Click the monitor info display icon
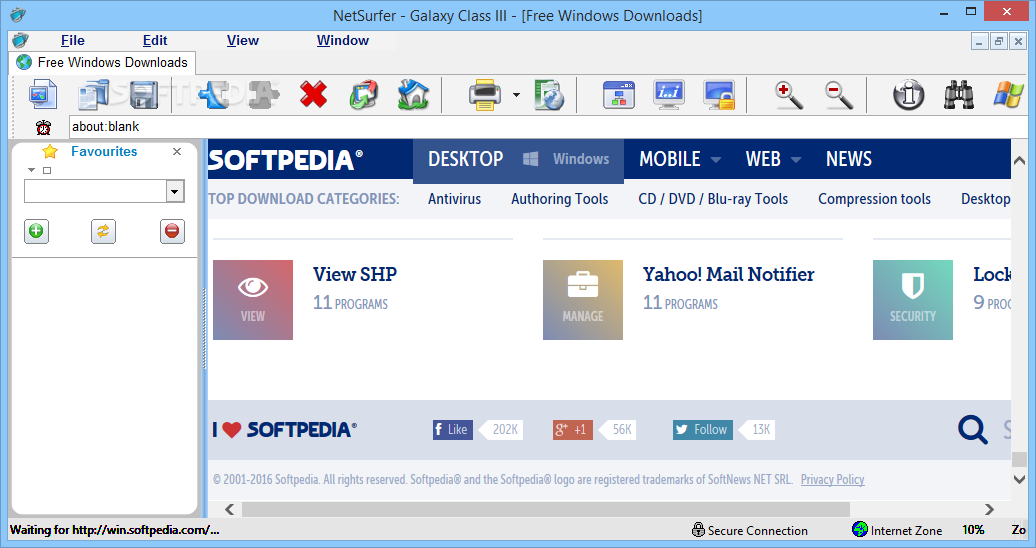This screenshot has width=1036, height=548. pyautogui.click(x=669, y=95)
